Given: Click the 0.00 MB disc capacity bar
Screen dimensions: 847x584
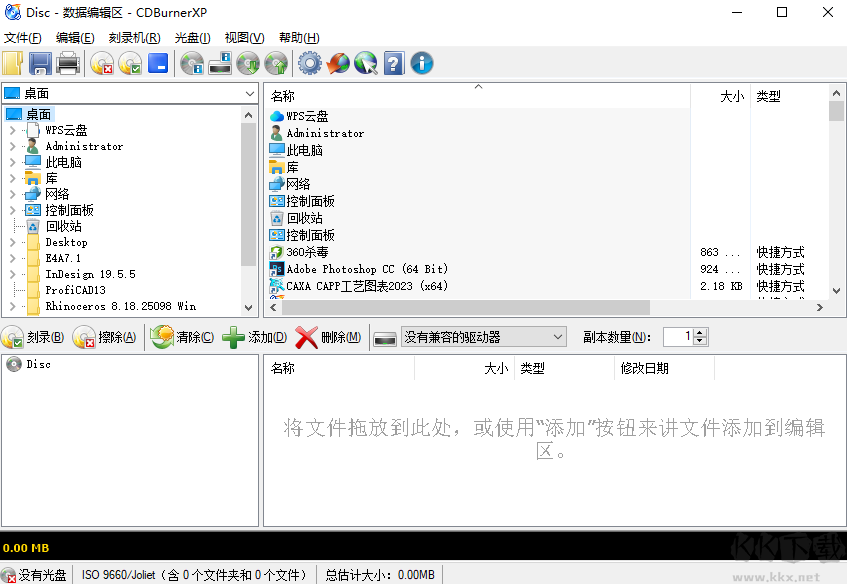Looking at the screenshot, I should (x=424, y=547).
